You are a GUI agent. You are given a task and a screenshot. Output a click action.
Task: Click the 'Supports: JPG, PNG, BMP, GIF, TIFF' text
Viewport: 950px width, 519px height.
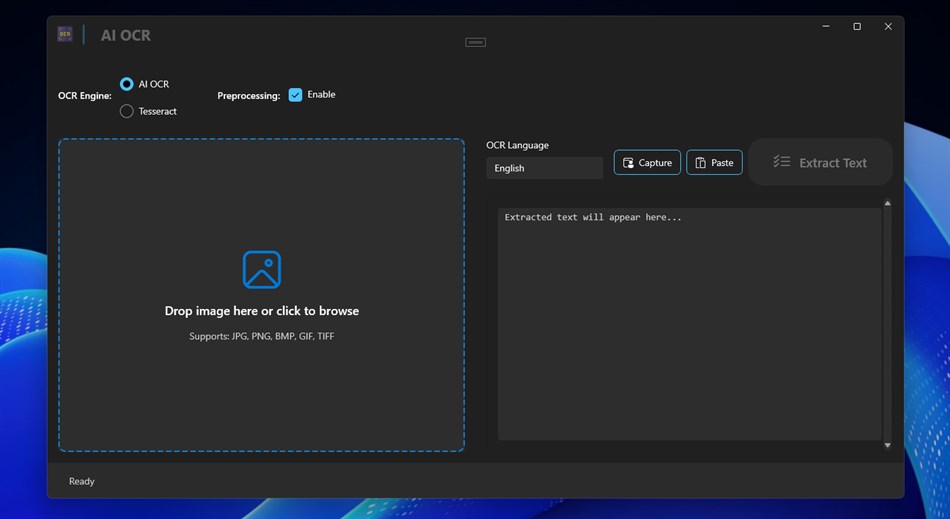click(x=262, y=336)
